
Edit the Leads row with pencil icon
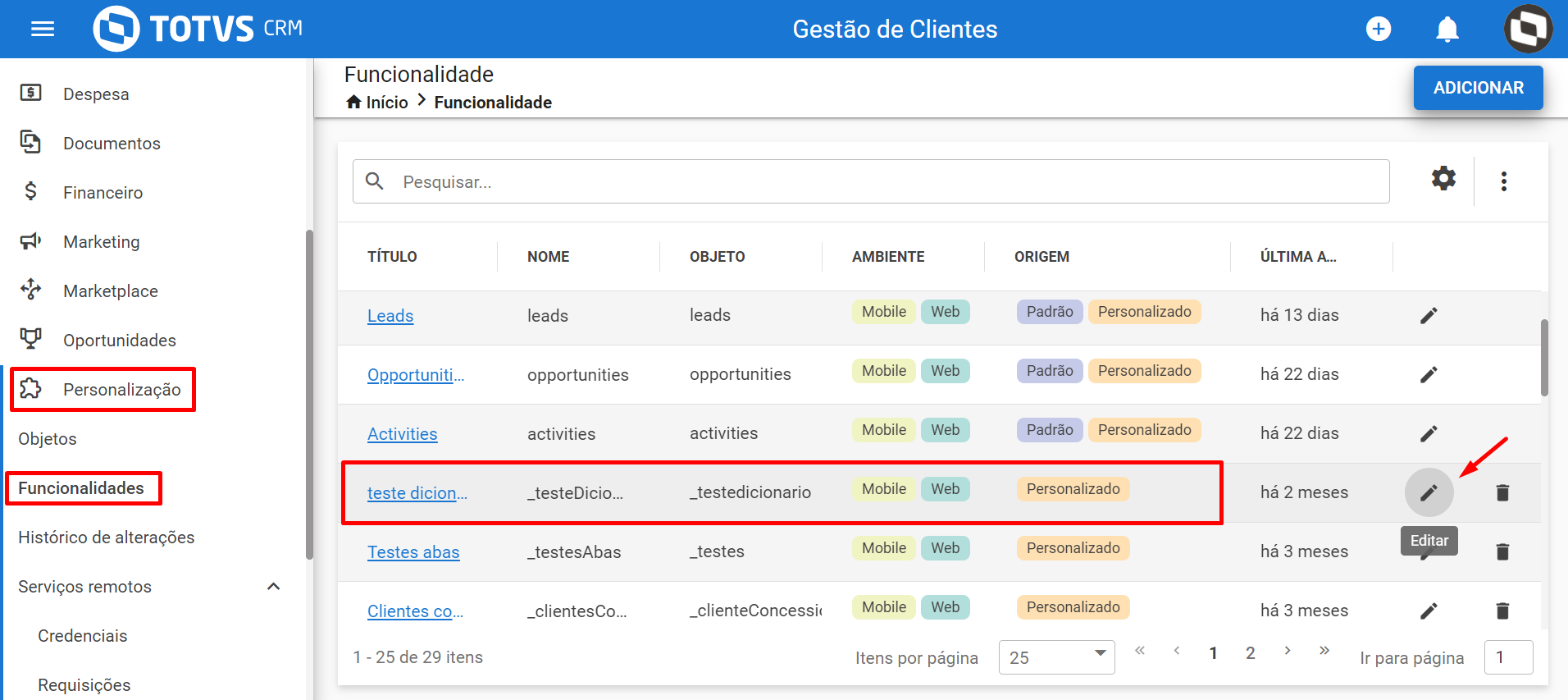(1429, 315)
